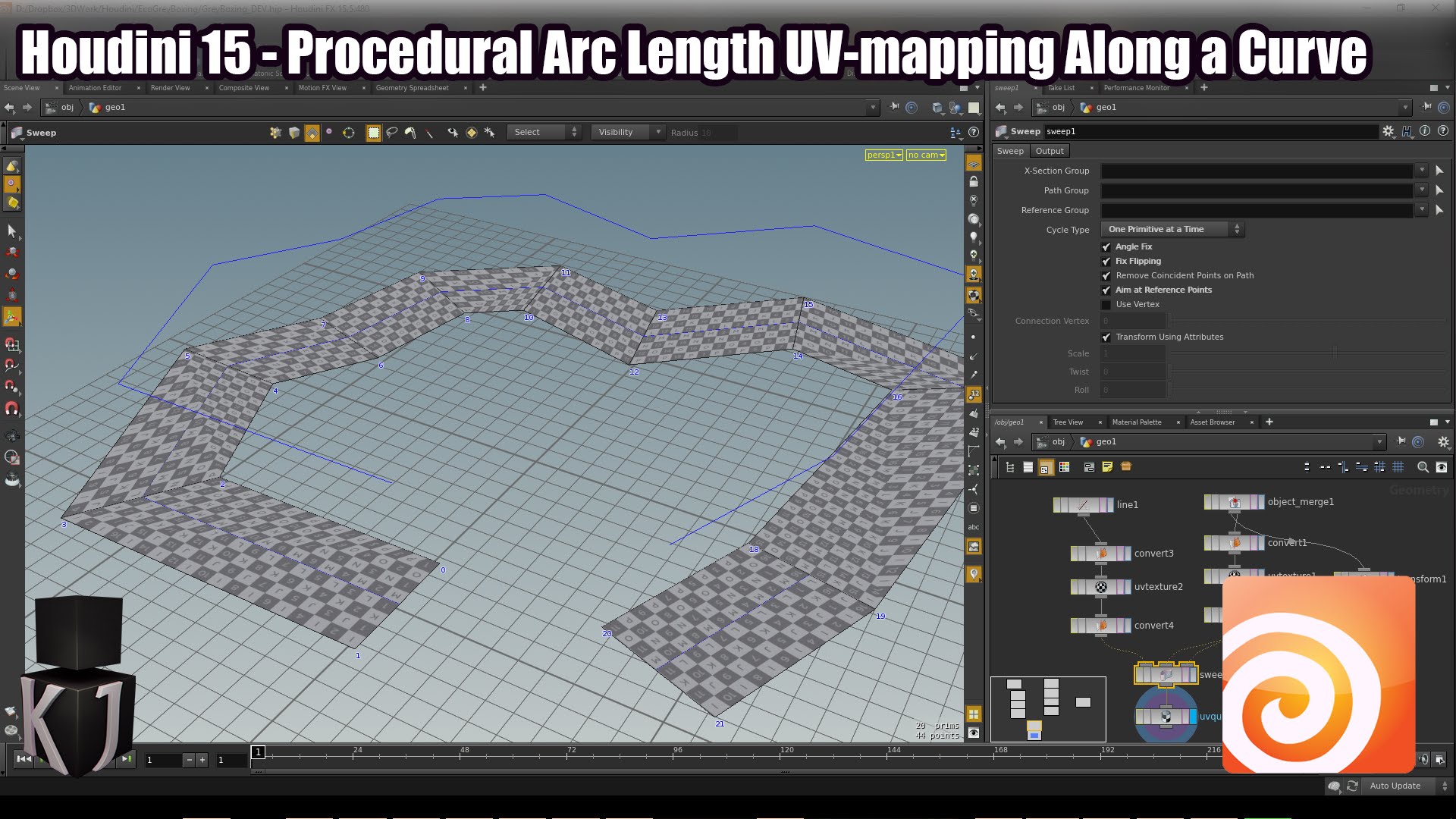
Task: Open the Geometry Spreadsheet tab
Action: point(412,88)
